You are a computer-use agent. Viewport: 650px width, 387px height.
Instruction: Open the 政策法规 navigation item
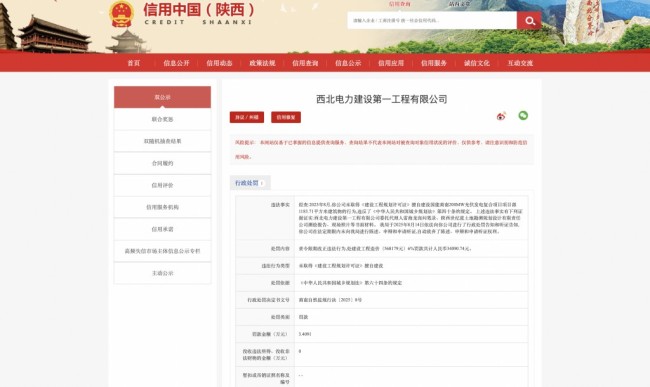pos(262,63)
